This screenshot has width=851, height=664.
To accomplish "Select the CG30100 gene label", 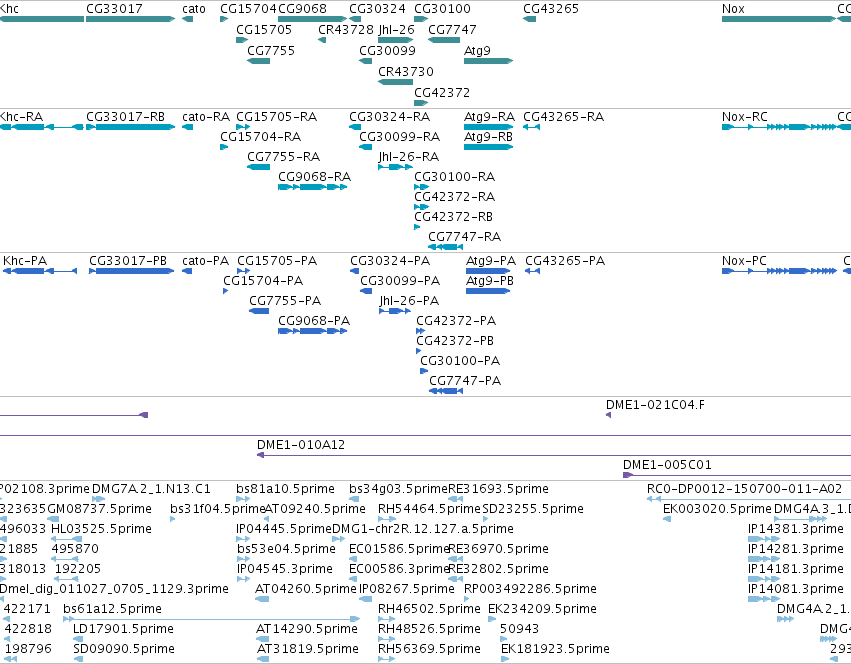I will pyautogui.click(x=442, y=9).
